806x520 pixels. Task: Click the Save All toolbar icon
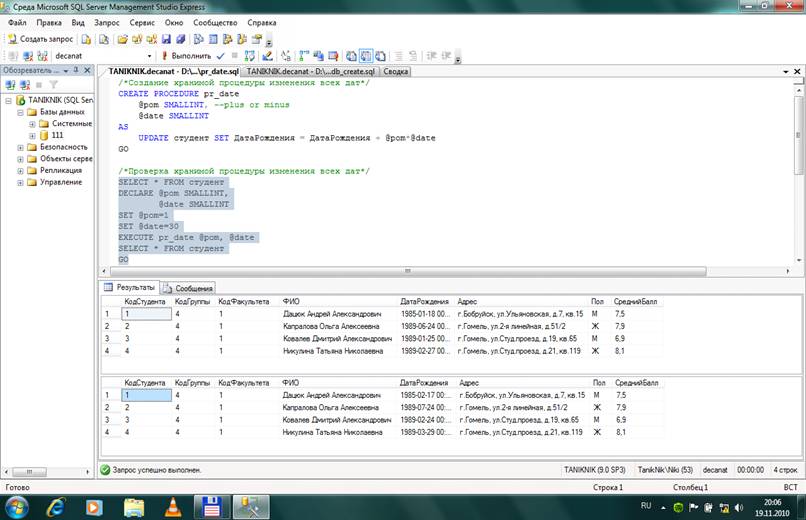pos(181,38)
